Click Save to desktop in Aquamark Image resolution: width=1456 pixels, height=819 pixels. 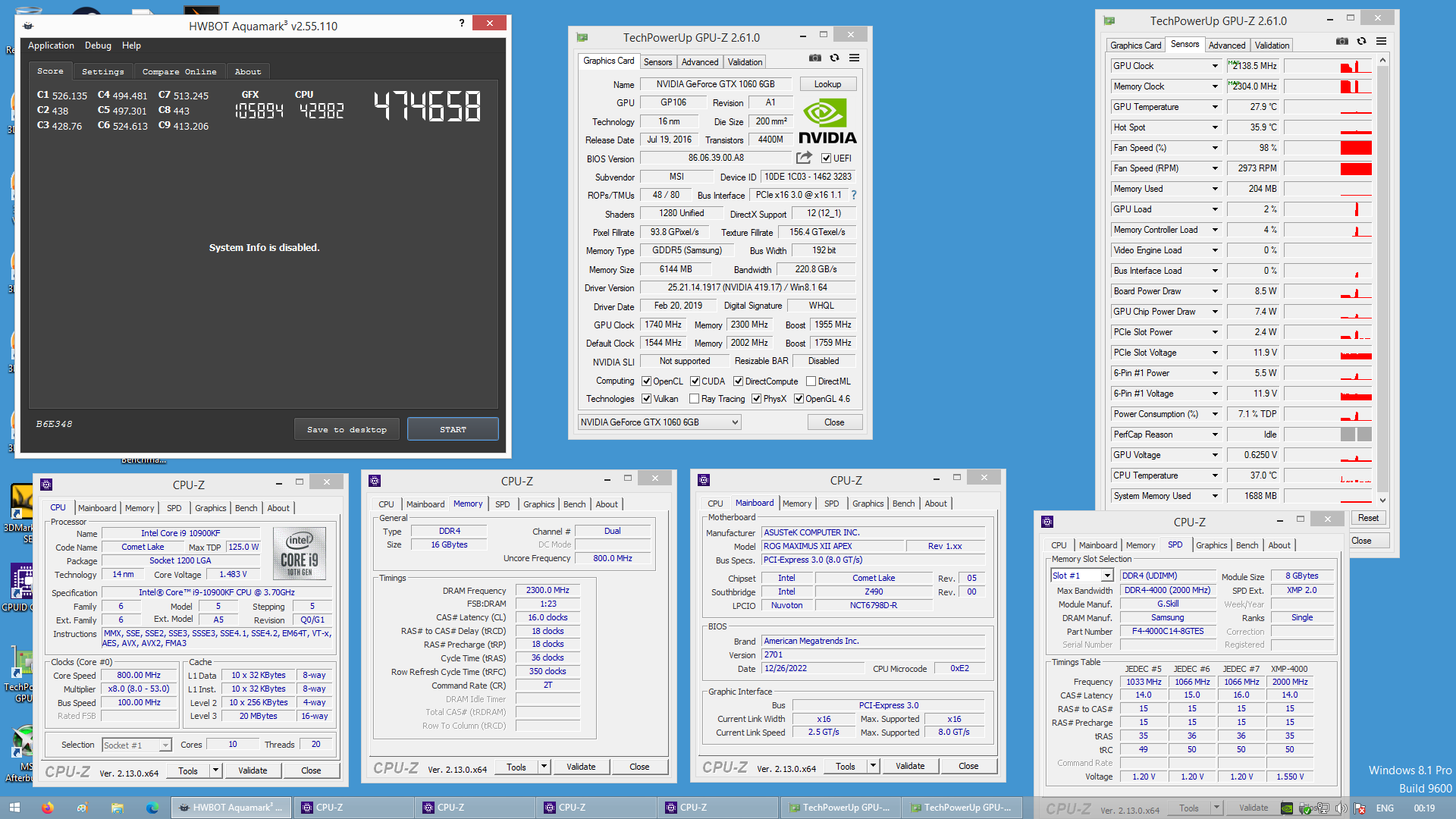coord(347,429)
